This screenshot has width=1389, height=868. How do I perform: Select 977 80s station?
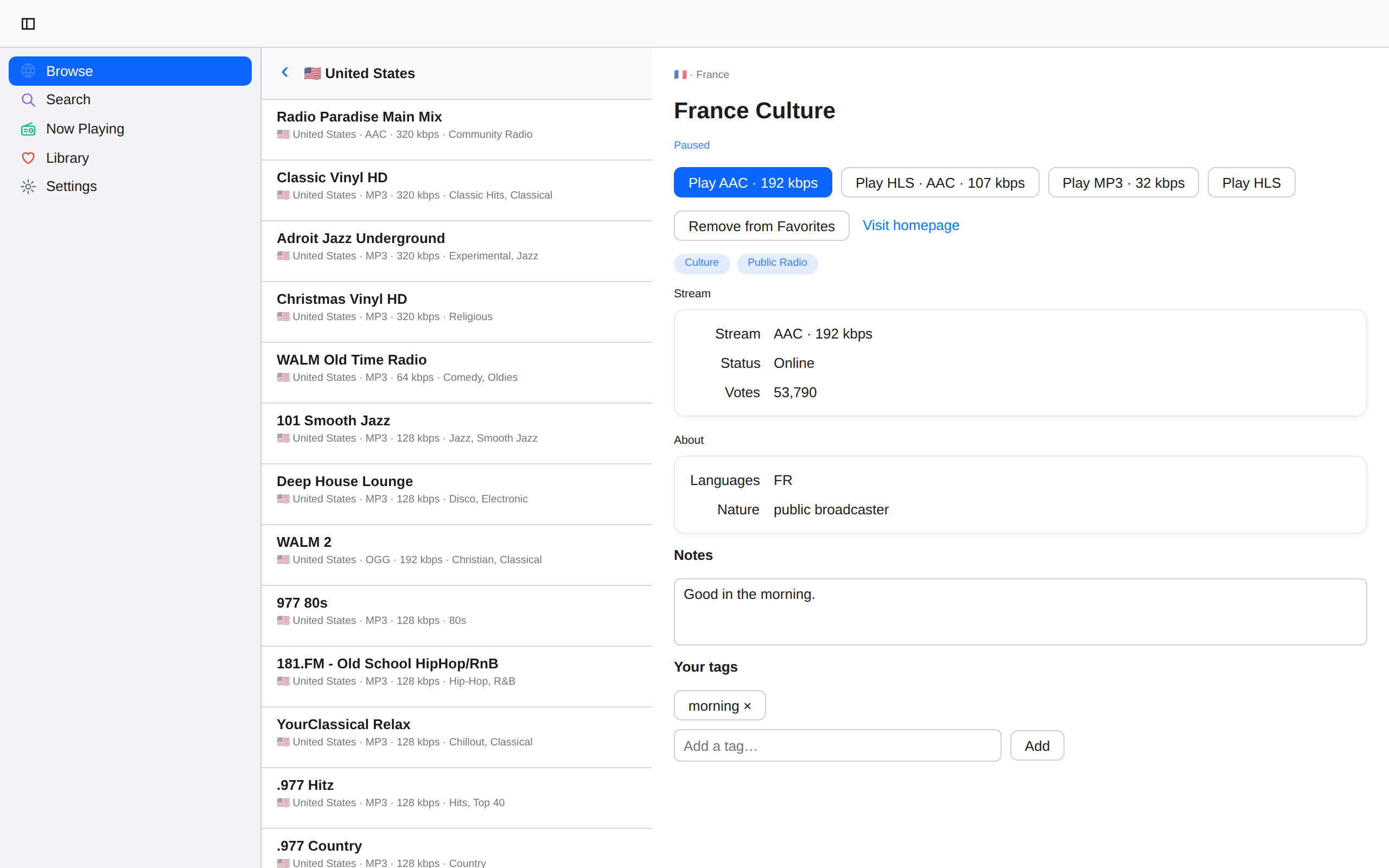click(457, 616)
